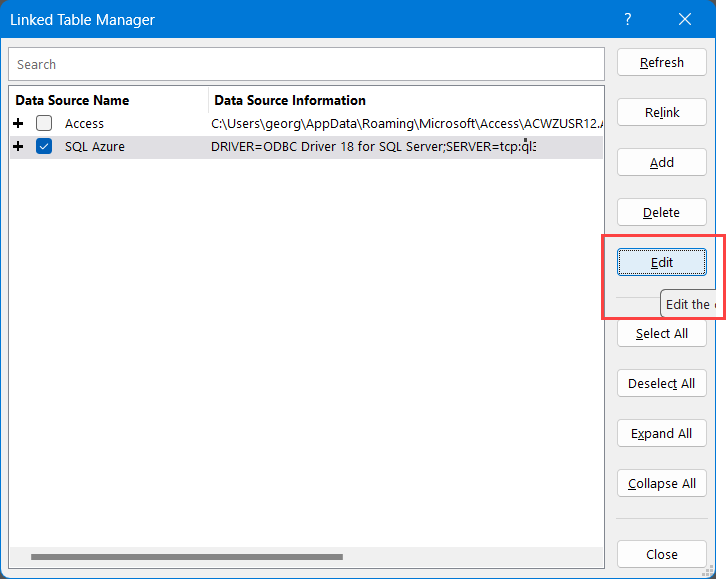This screenshot has height=579, width=726.
Task: Expand the SQL Azure row
Action: [x=18, y=147]
